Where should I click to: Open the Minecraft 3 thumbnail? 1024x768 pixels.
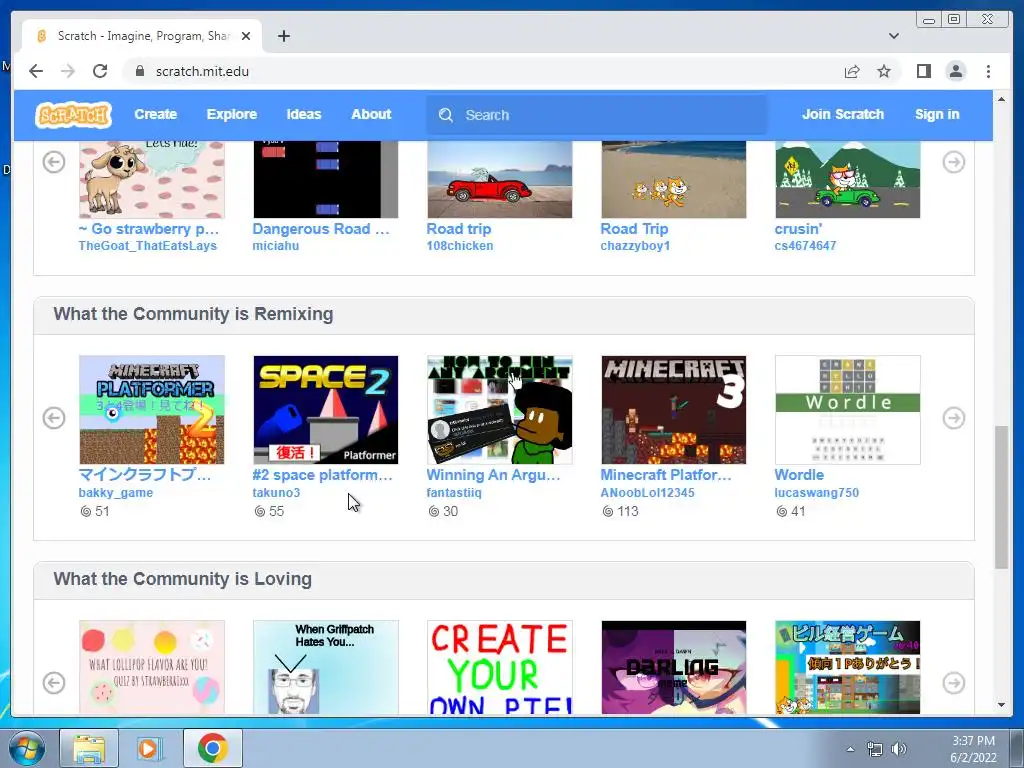673,409
